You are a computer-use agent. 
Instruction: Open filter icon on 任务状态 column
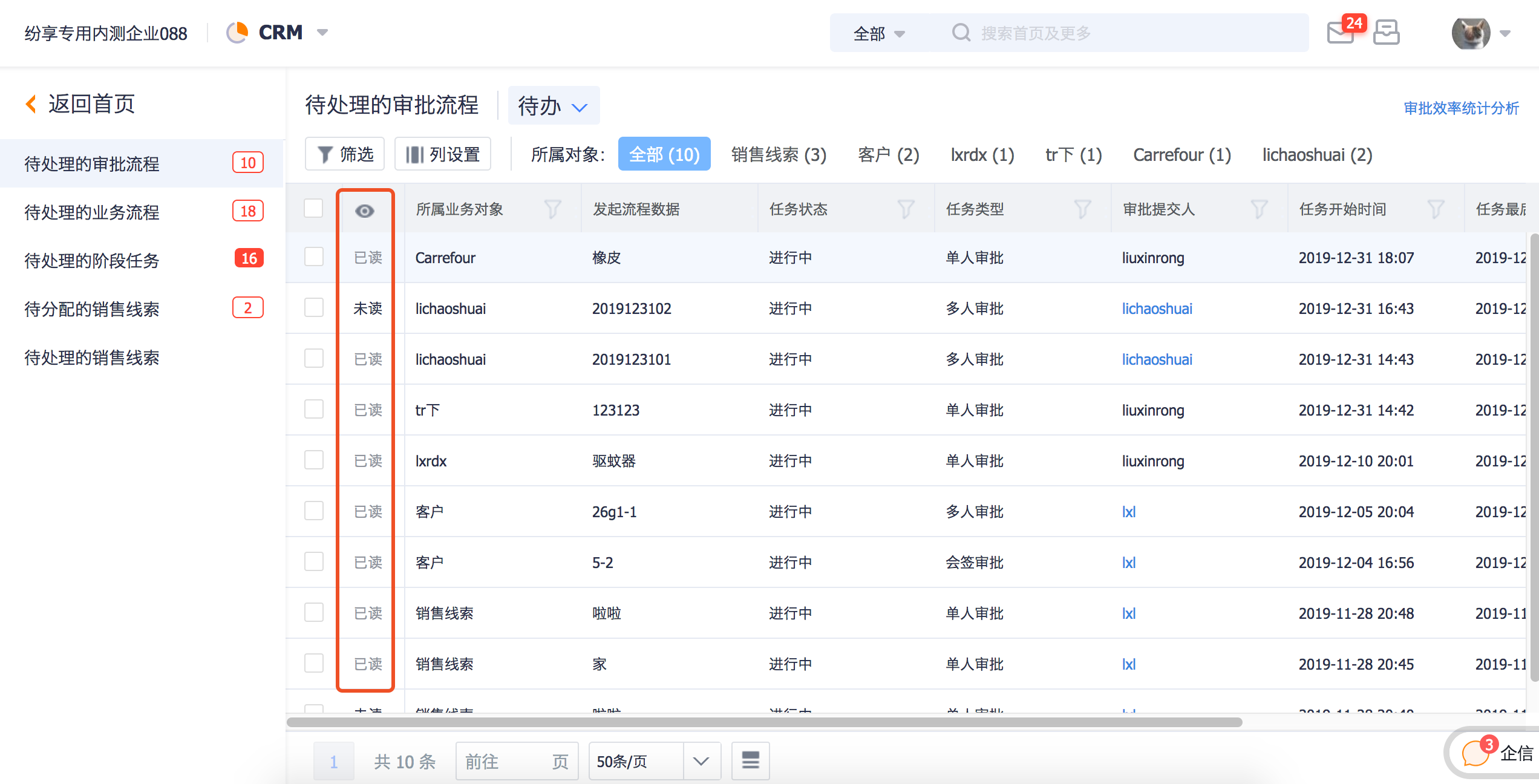(x=905, y=209)
